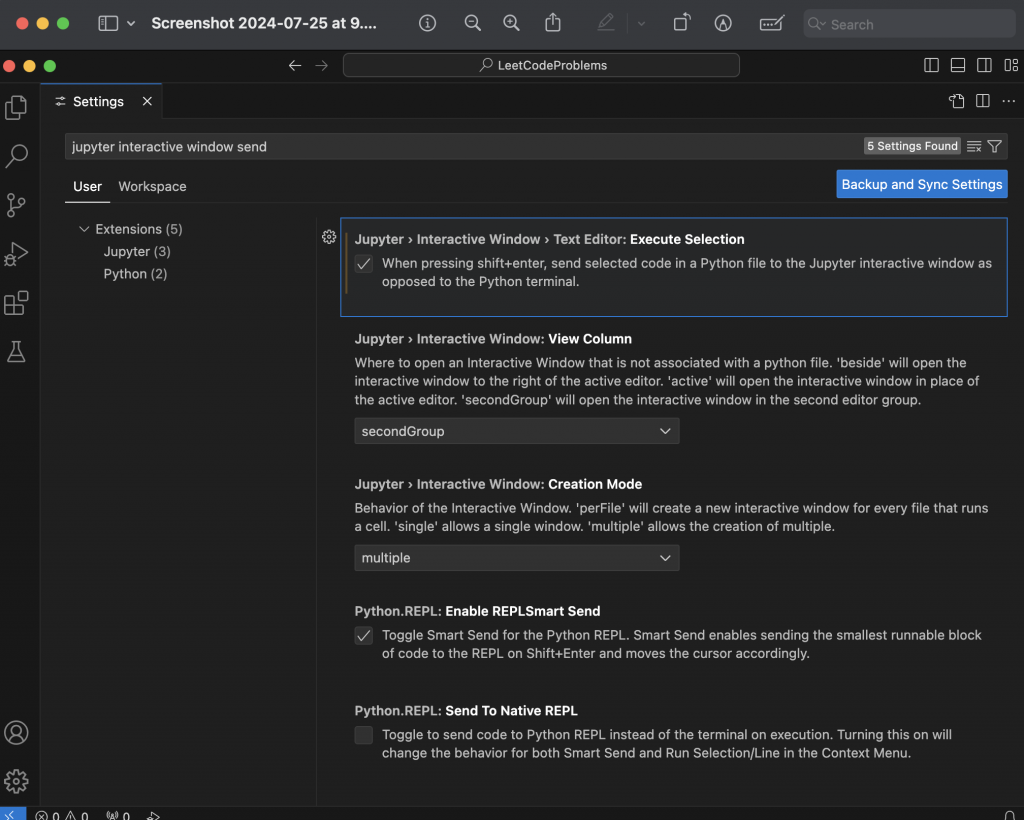Screen dimensions: 1024x820
Task: Click errors and warnings status indicator
Action: click(x=62, y=815)
